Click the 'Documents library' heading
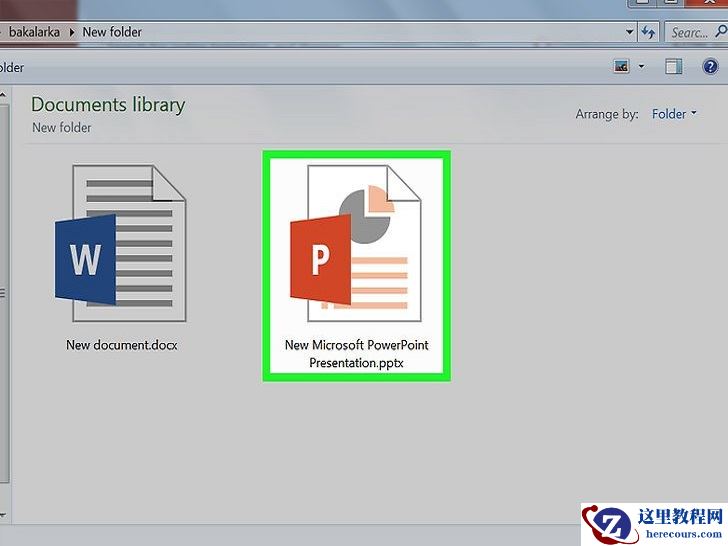The height and width of the screenshot is (546, 728). coord(108,104)
